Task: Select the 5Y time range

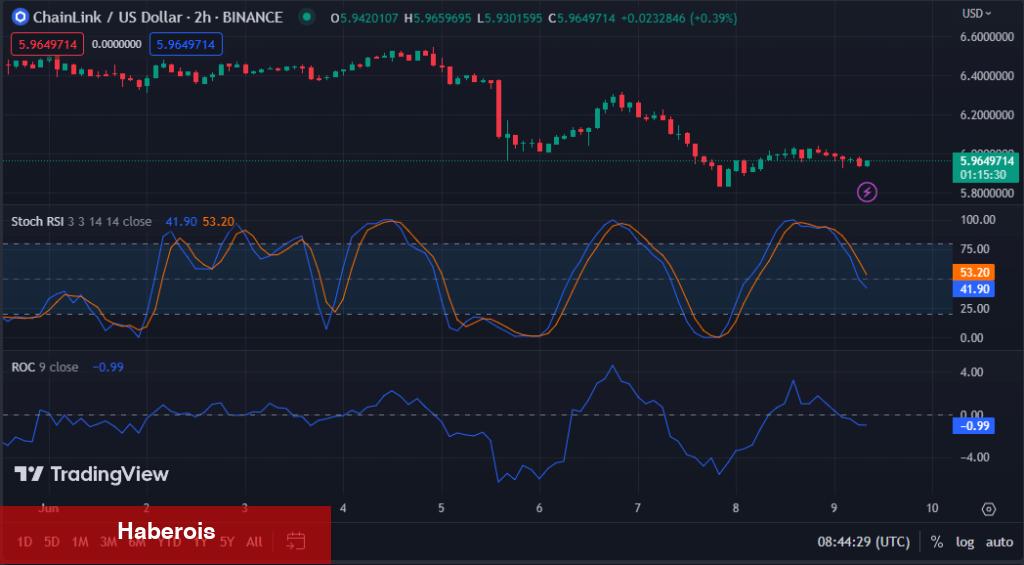Action: (227, 541)
